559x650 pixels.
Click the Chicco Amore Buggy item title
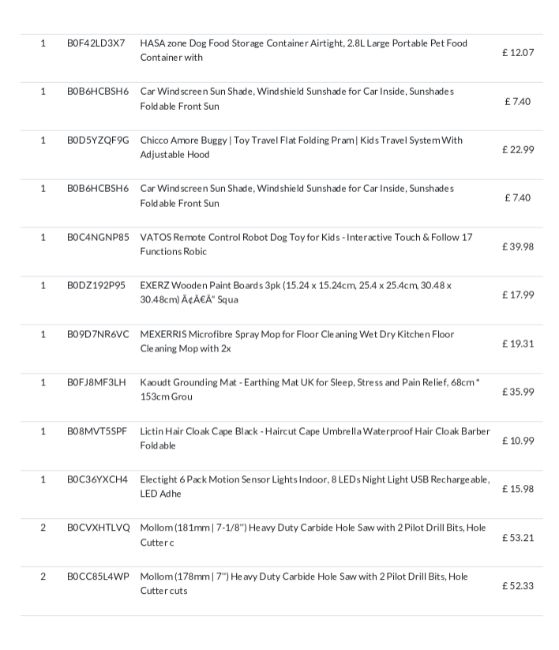click(x=301, y=147)
